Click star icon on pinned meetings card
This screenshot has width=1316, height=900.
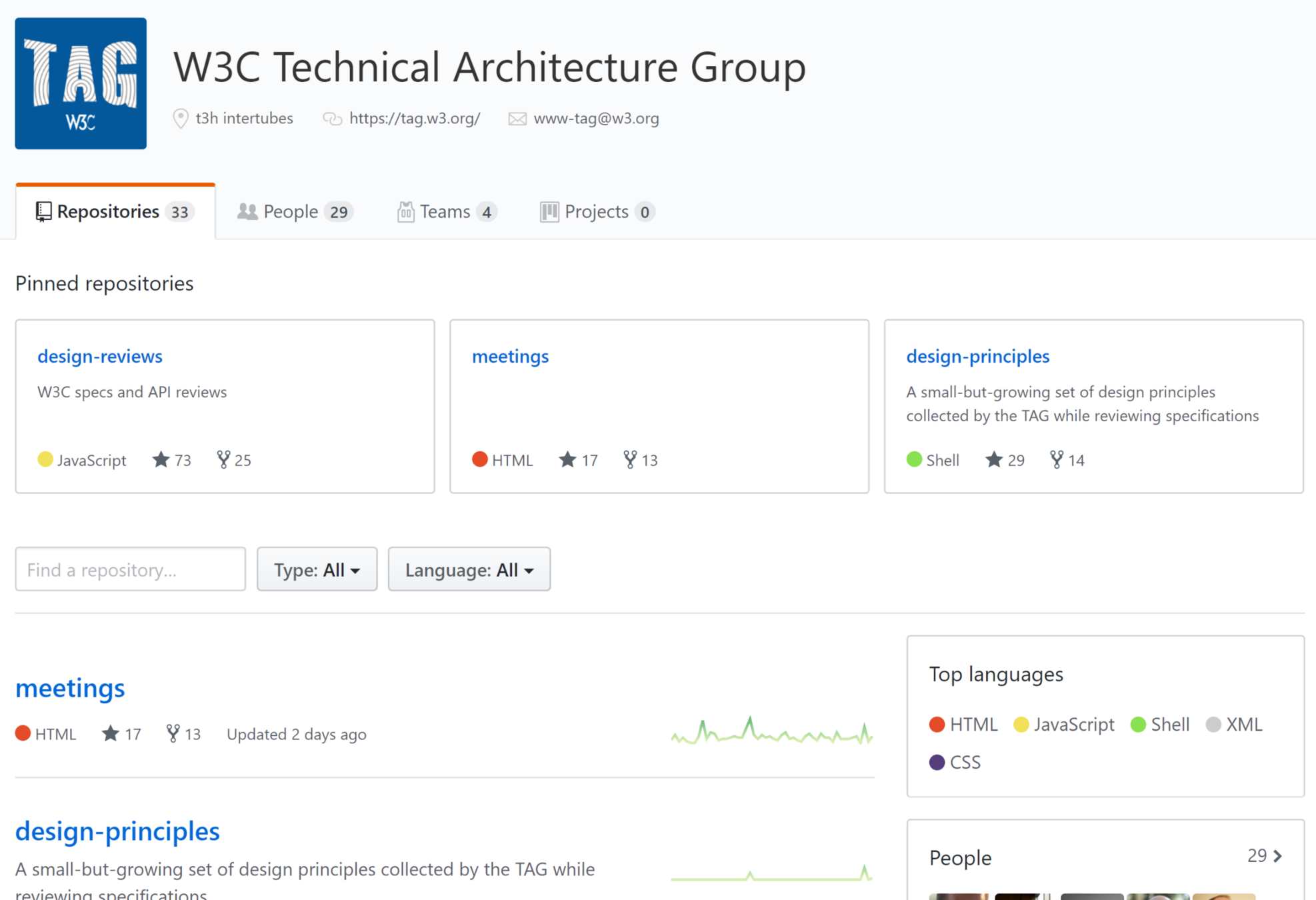567,459
